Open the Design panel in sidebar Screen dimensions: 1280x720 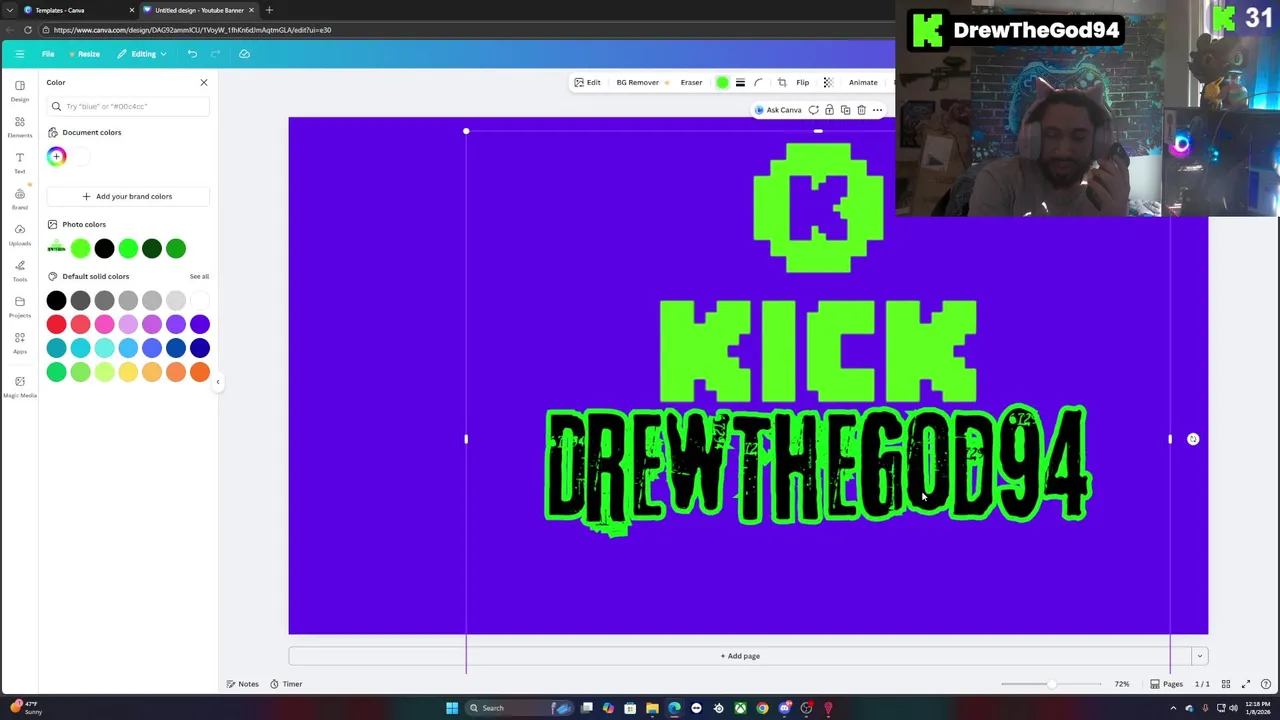(x=19, y=90)
